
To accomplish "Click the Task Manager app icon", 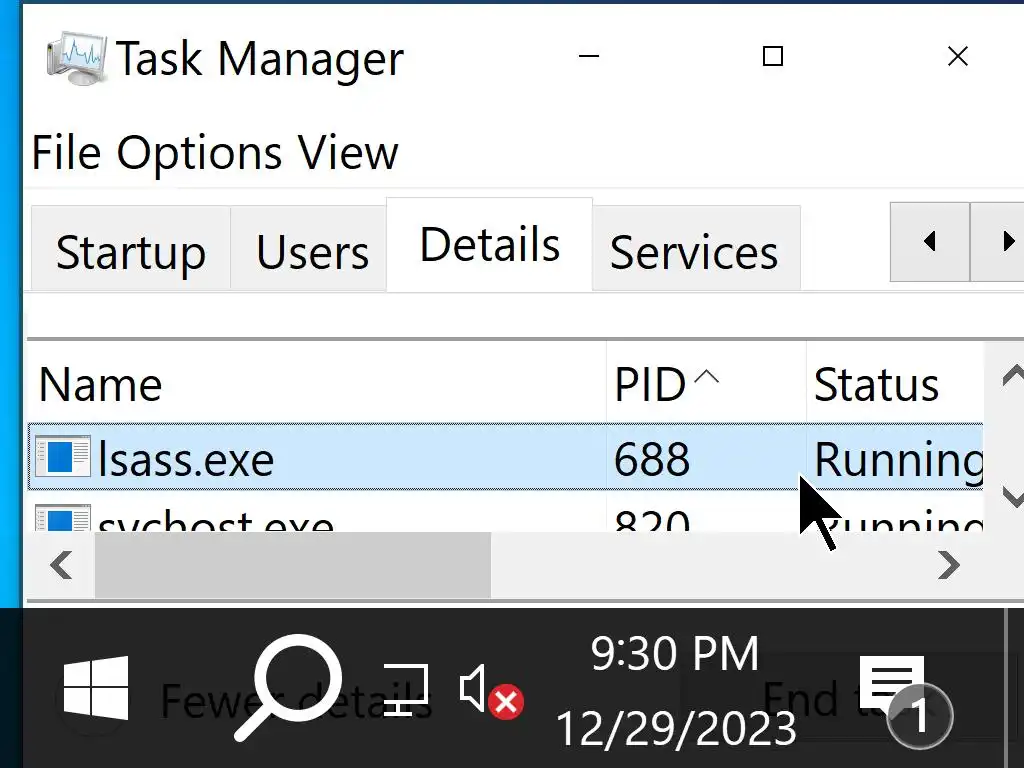I will point(78,58).
